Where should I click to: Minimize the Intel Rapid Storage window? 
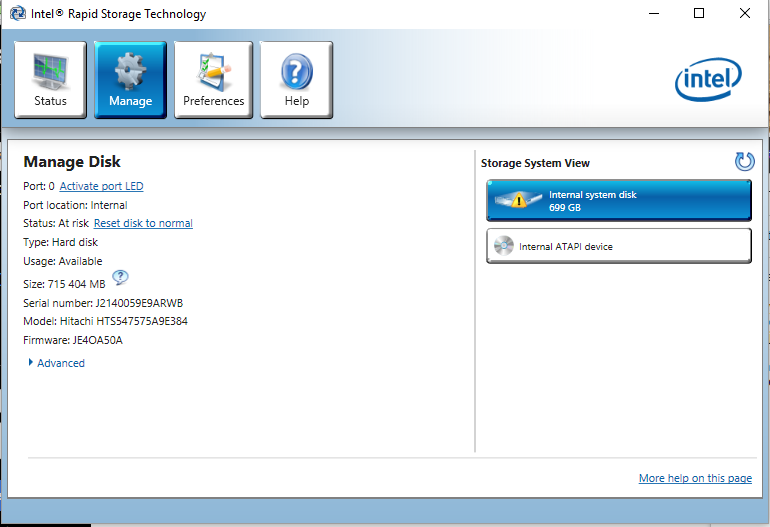(x=654, y=13)
